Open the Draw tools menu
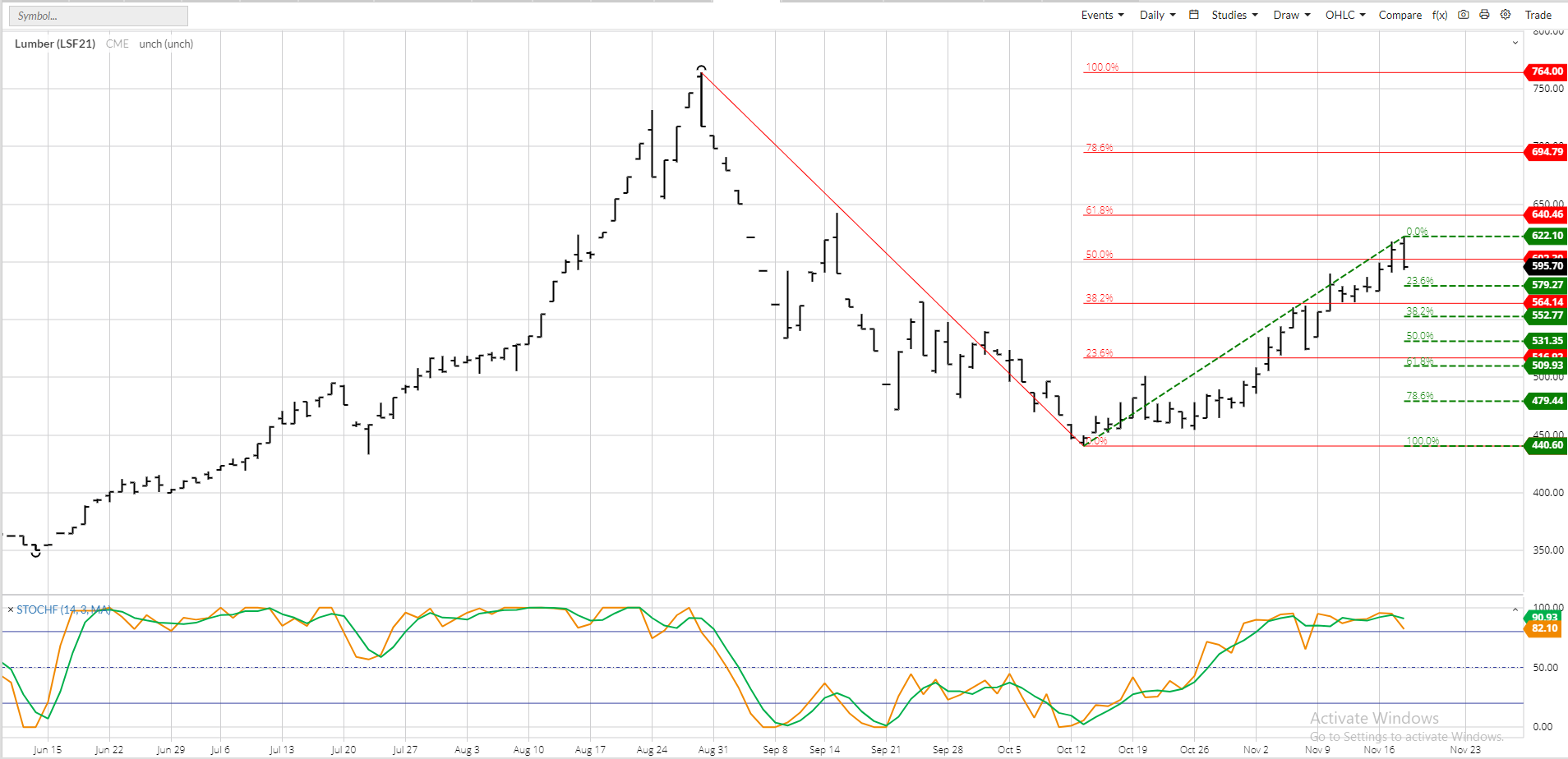This screenshot has width=1568, height=759. [1292, 15]
